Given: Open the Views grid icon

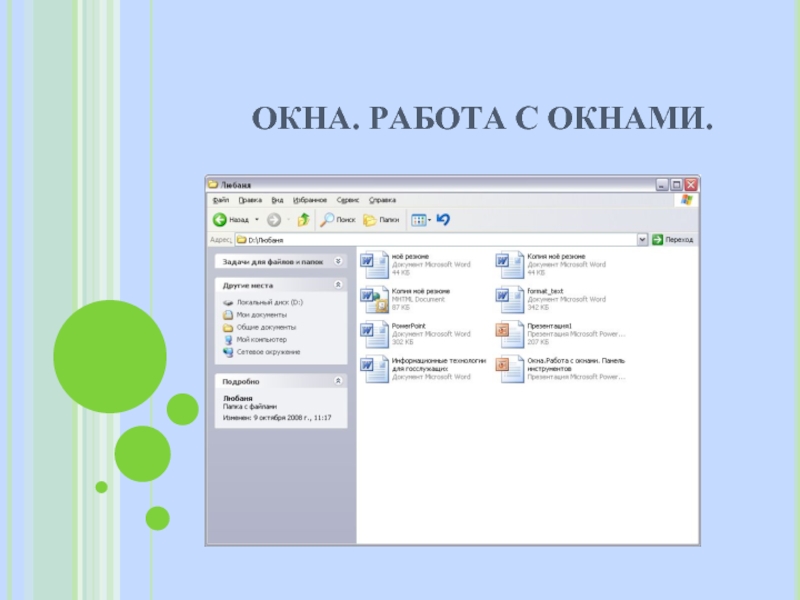Looking at the screenshot, I should tap(418, 220).
